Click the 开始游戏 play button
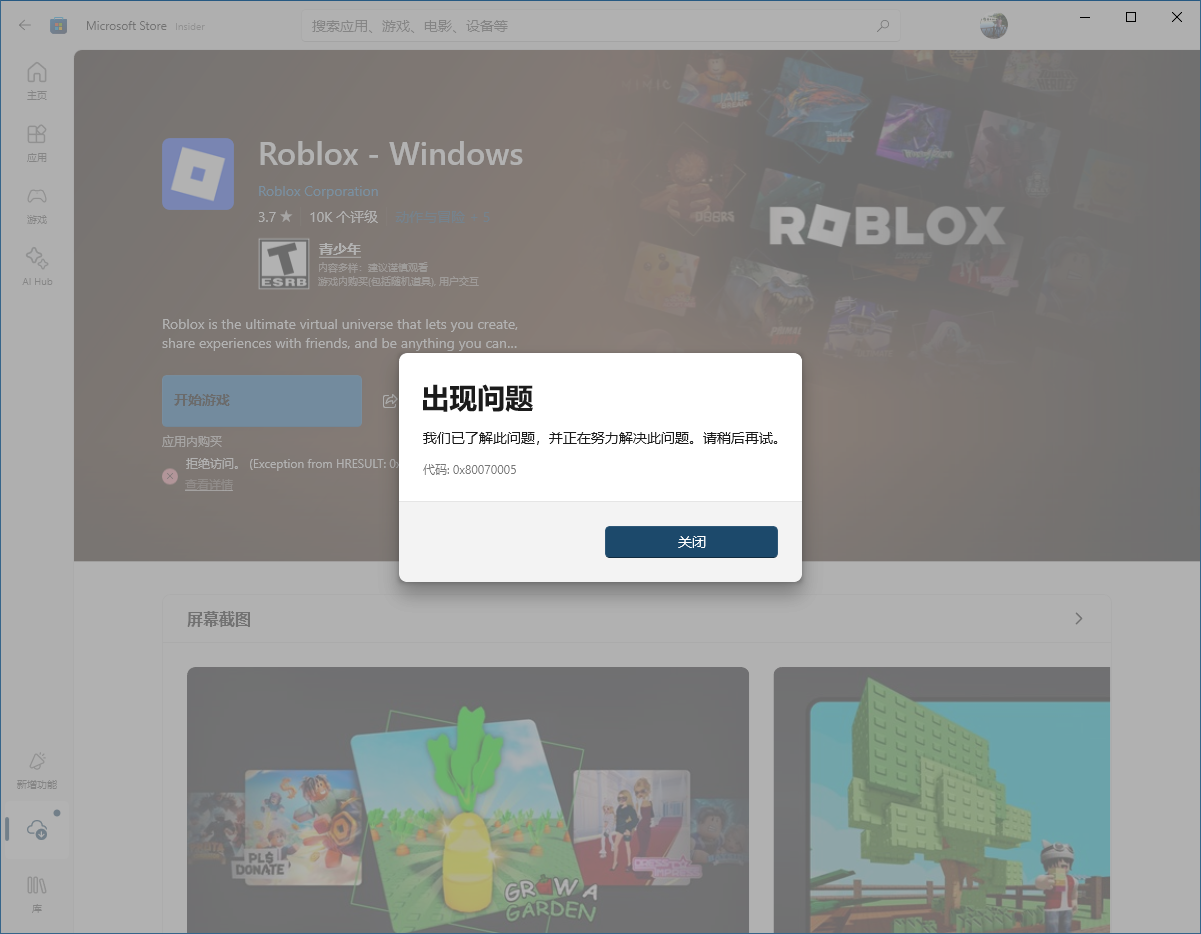1201x934 pixels. (262, 400)
